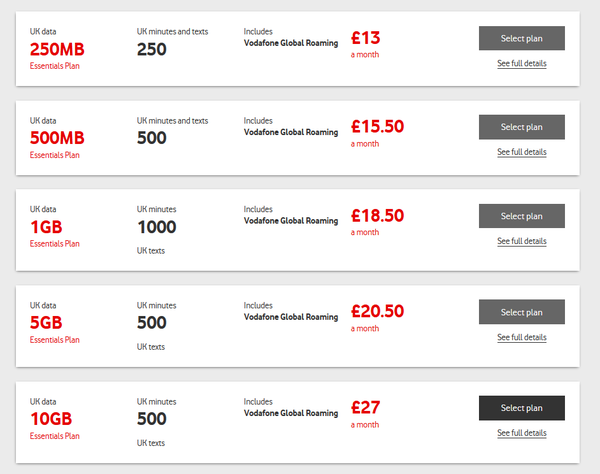Click the £13 a month price
600x474 pixels.
click(x=365, y=44)
